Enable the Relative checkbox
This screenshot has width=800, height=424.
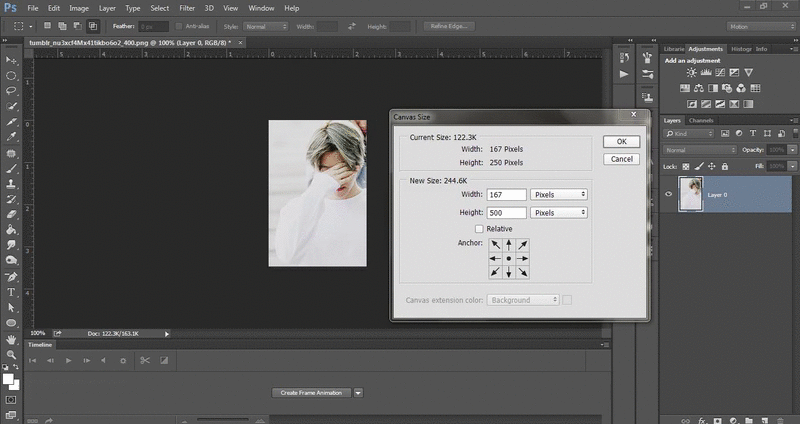[479, 229]
